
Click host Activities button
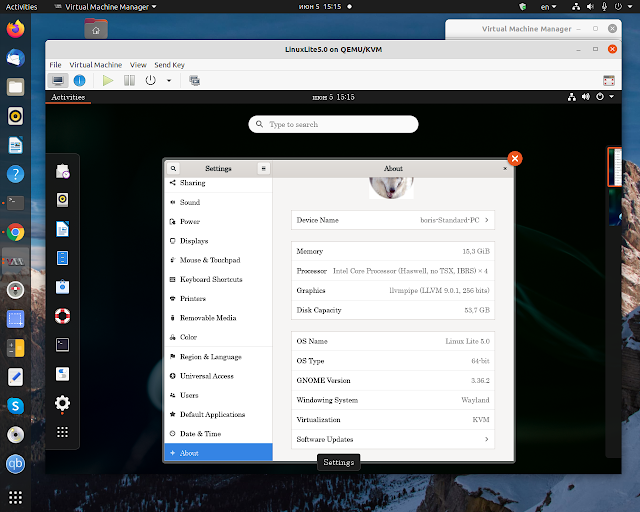coord(21,7)
